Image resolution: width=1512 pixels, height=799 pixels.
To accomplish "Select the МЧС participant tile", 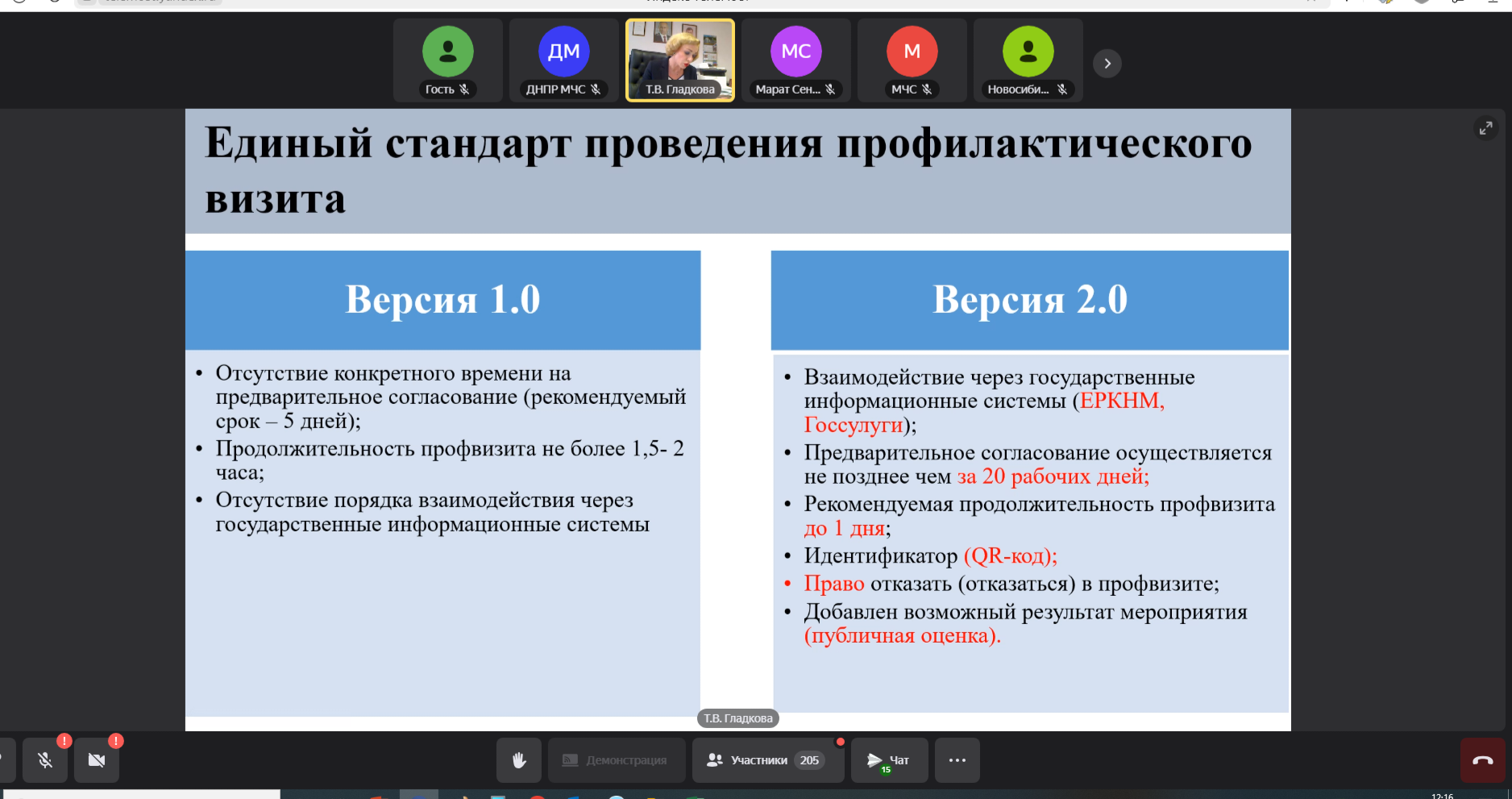I will click(912, 60).
